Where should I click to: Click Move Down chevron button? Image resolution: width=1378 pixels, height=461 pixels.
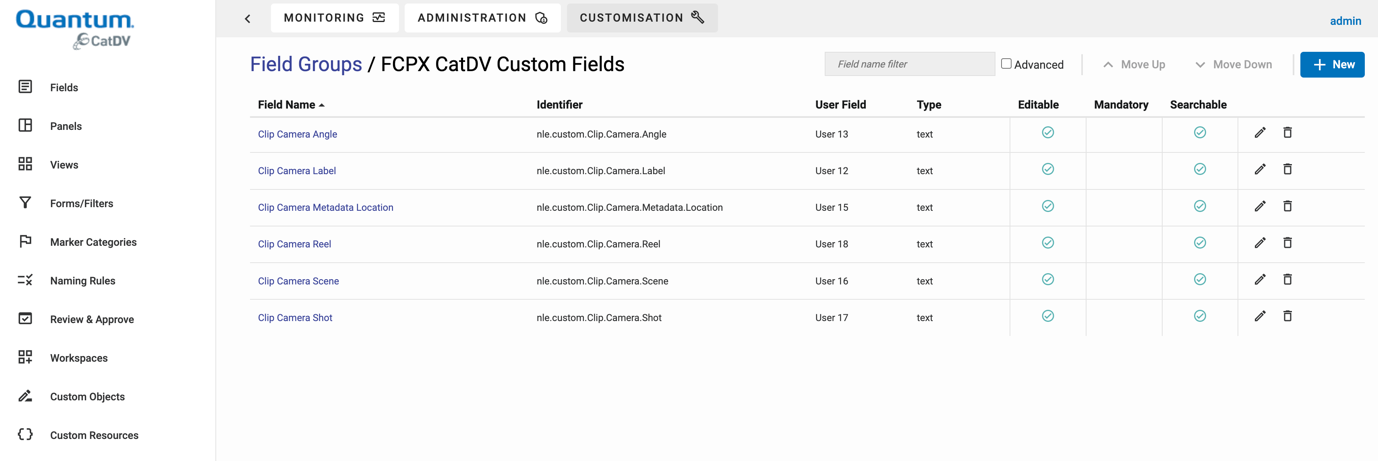coord(1233,65)
